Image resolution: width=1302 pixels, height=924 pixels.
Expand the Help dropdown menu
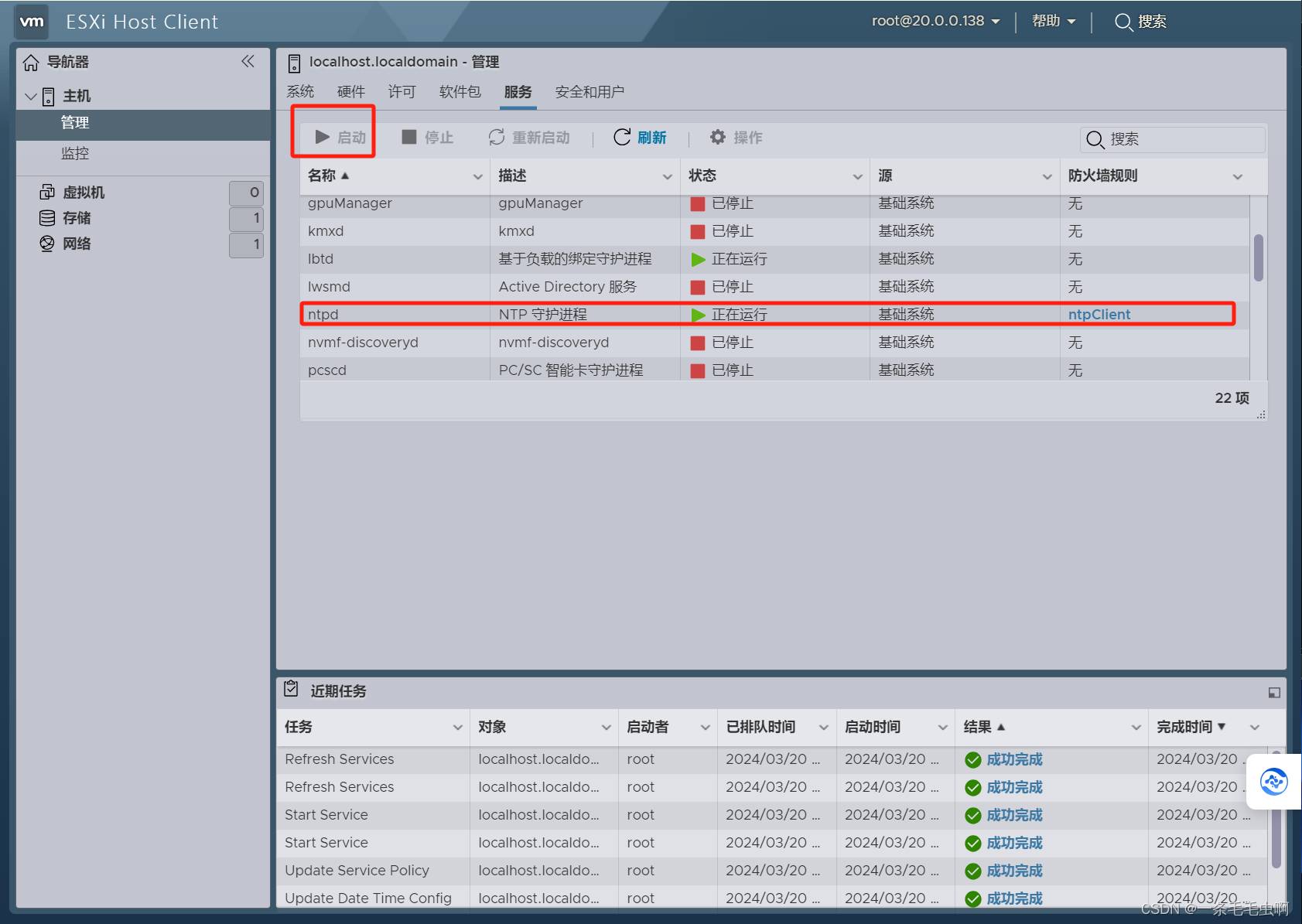tap(1053, 22)
